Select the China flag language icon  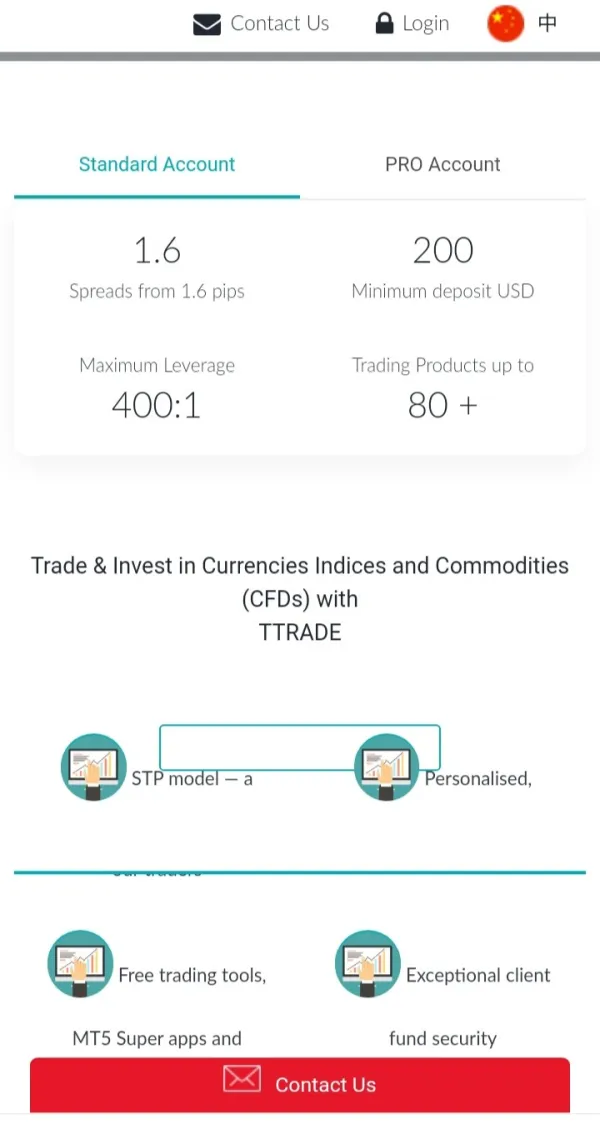[x=505, y=23]
